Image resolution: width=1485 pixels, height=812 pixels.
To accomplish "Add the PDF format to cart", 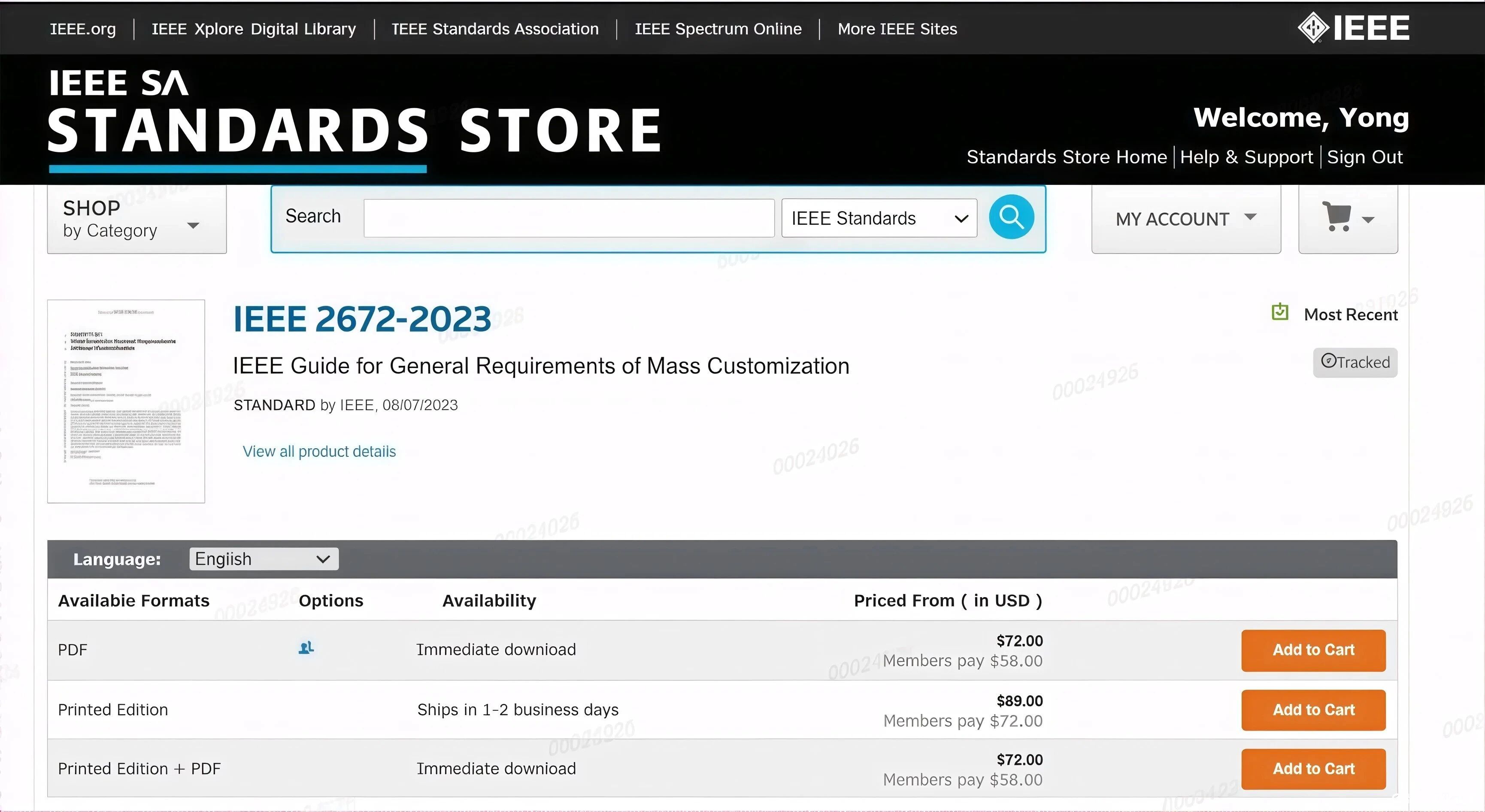I will [1312, 650].
